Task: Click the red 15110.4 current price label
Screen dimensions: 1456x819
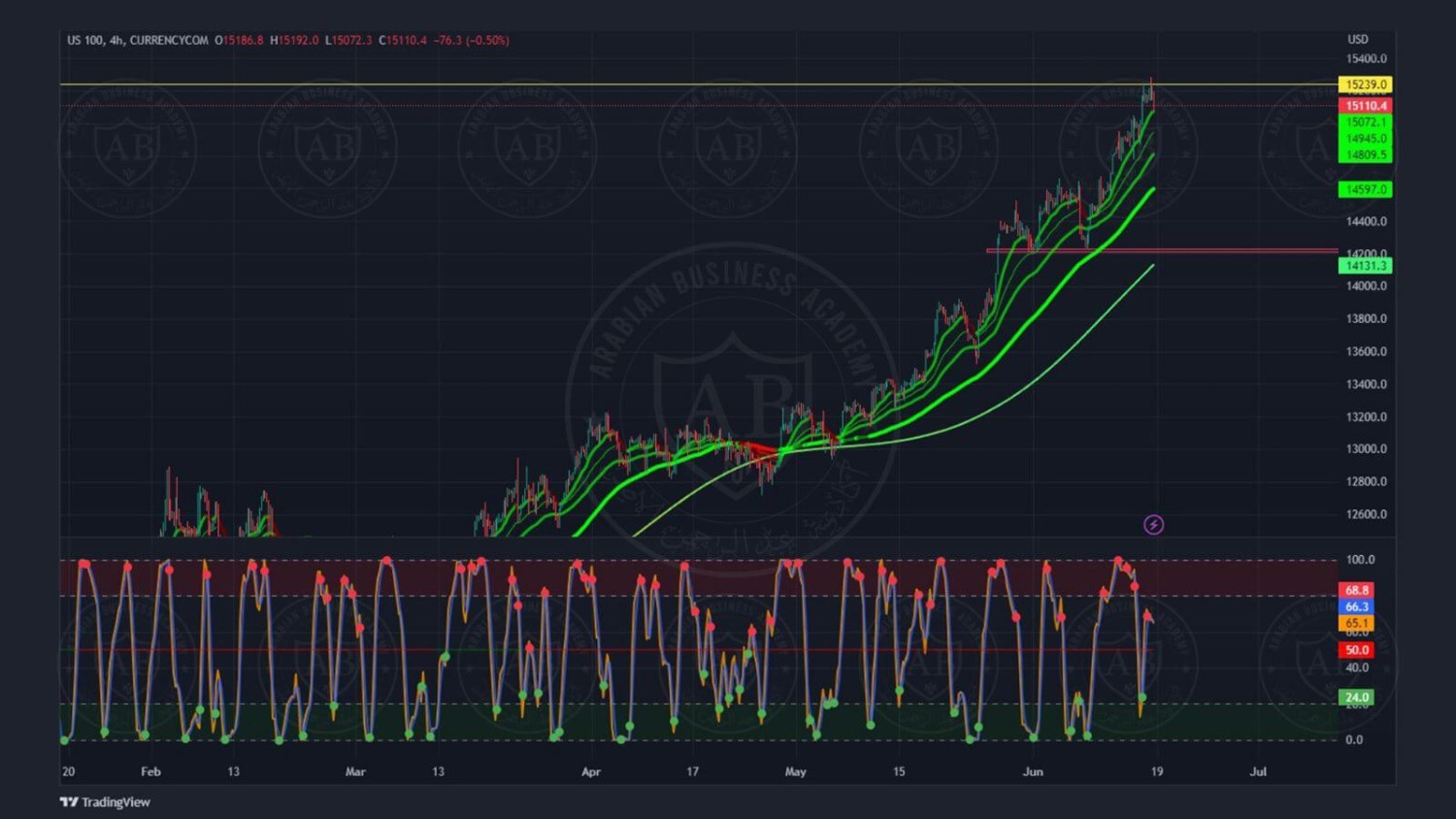Action: click(1365, 106)
